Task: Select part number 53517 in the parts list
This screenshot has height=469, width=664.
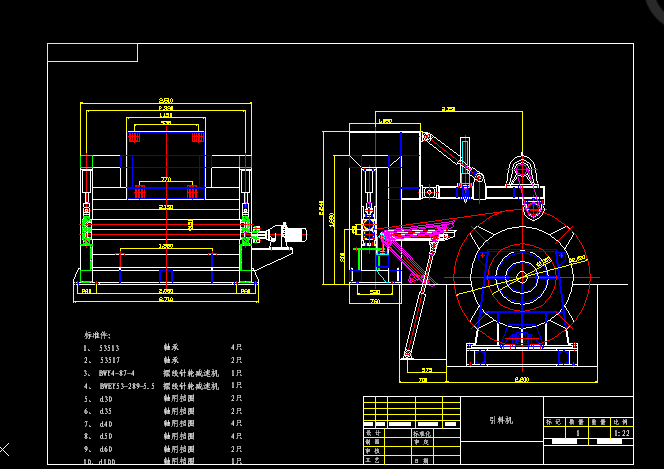Action: click(x=110, y=361)
